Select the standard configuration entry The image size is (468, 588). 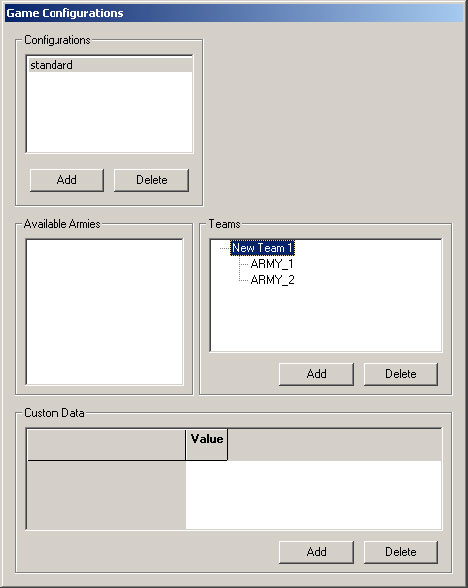coord(110,65)
